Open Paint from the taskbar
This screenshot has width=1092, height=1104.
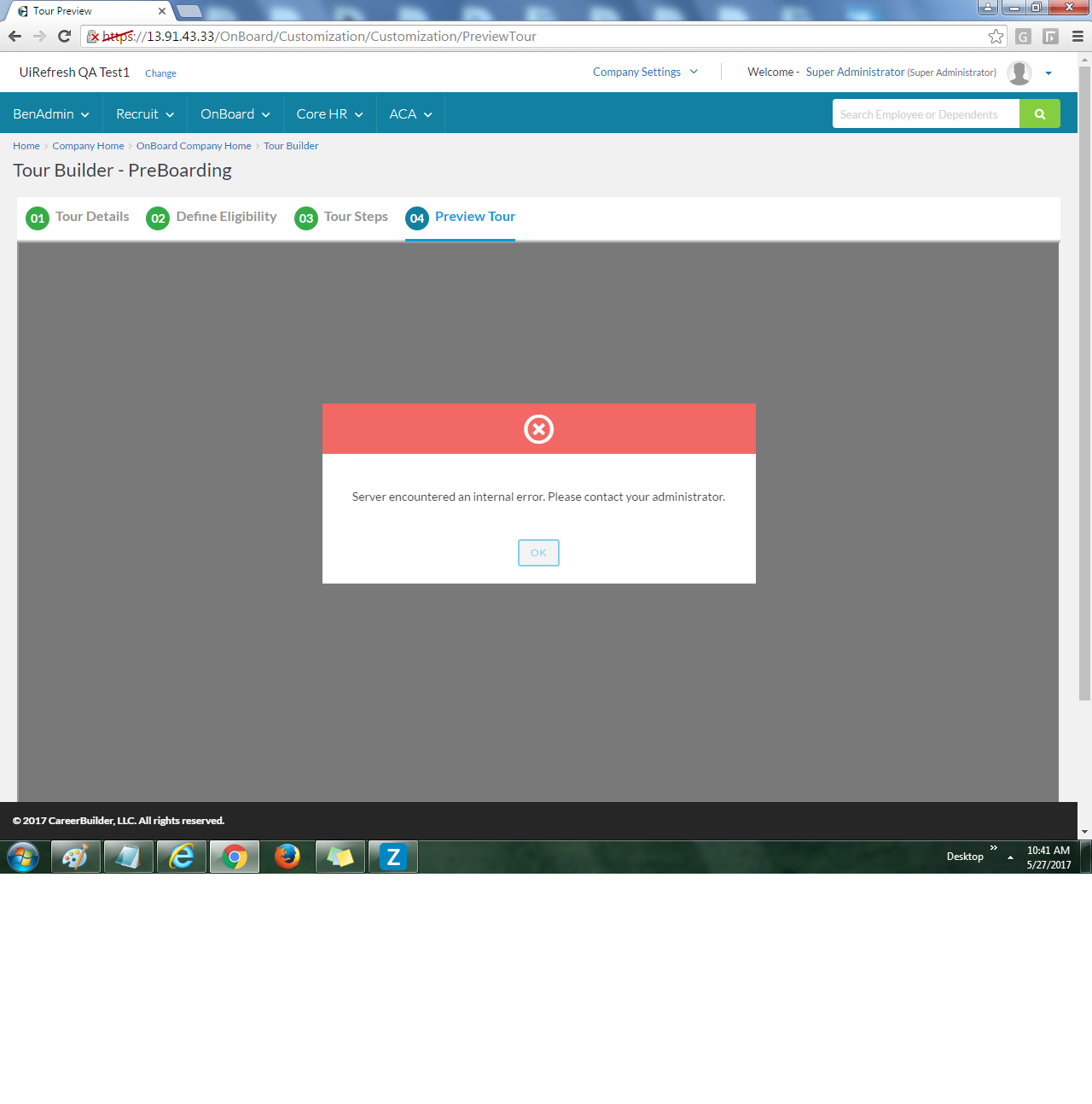pos(76,857)
